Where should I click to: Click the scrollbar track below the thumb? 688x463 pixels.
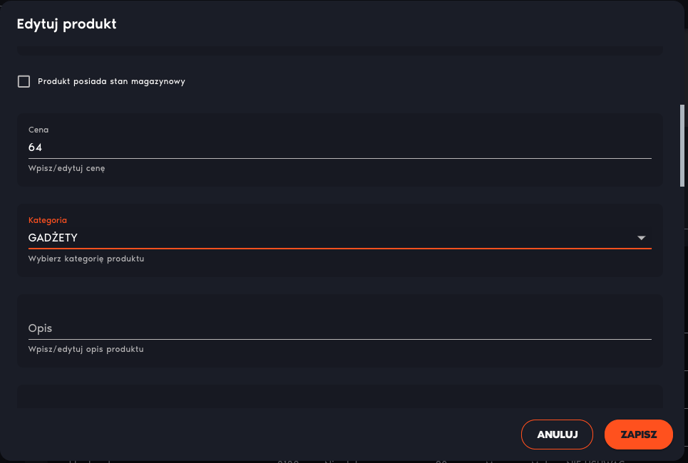click(x=682, y=298)
